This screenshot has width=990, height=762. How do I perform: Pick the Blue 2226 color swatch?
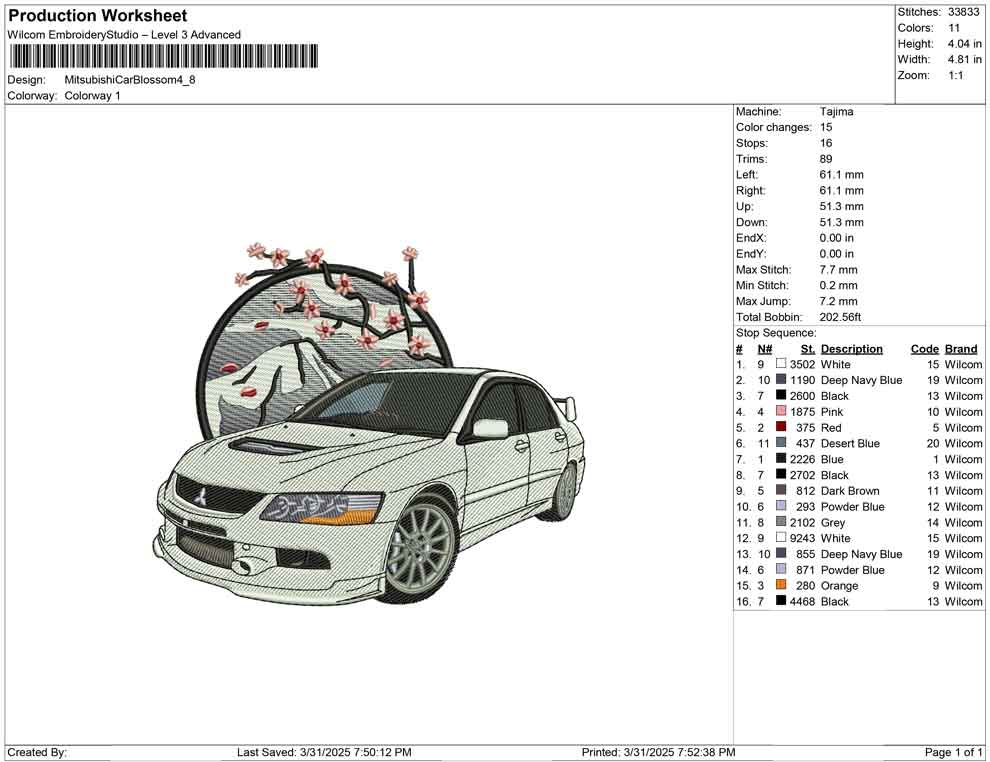[781, 458]
